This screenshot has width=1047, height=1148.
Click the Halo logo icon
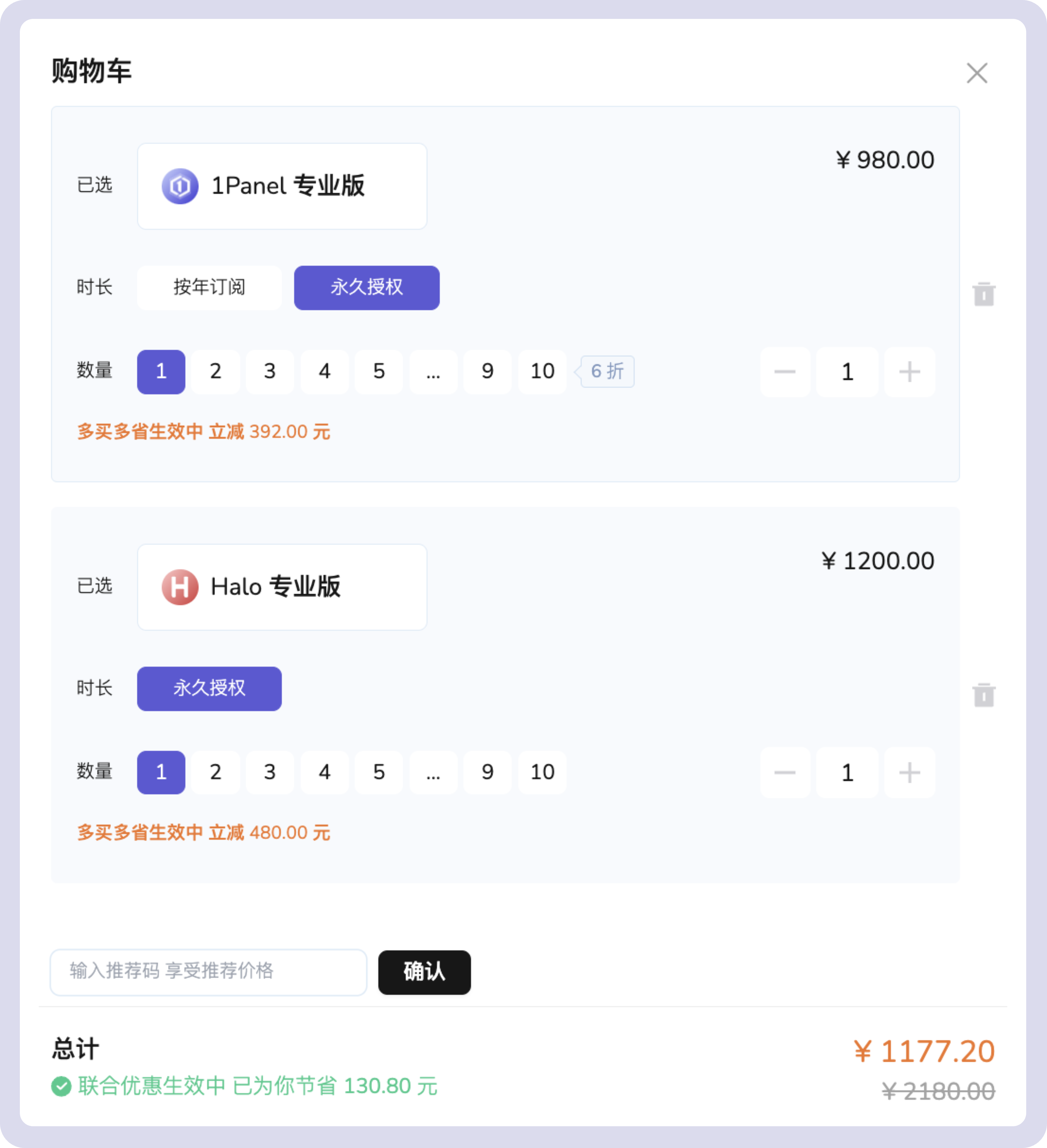click(180, 587)
